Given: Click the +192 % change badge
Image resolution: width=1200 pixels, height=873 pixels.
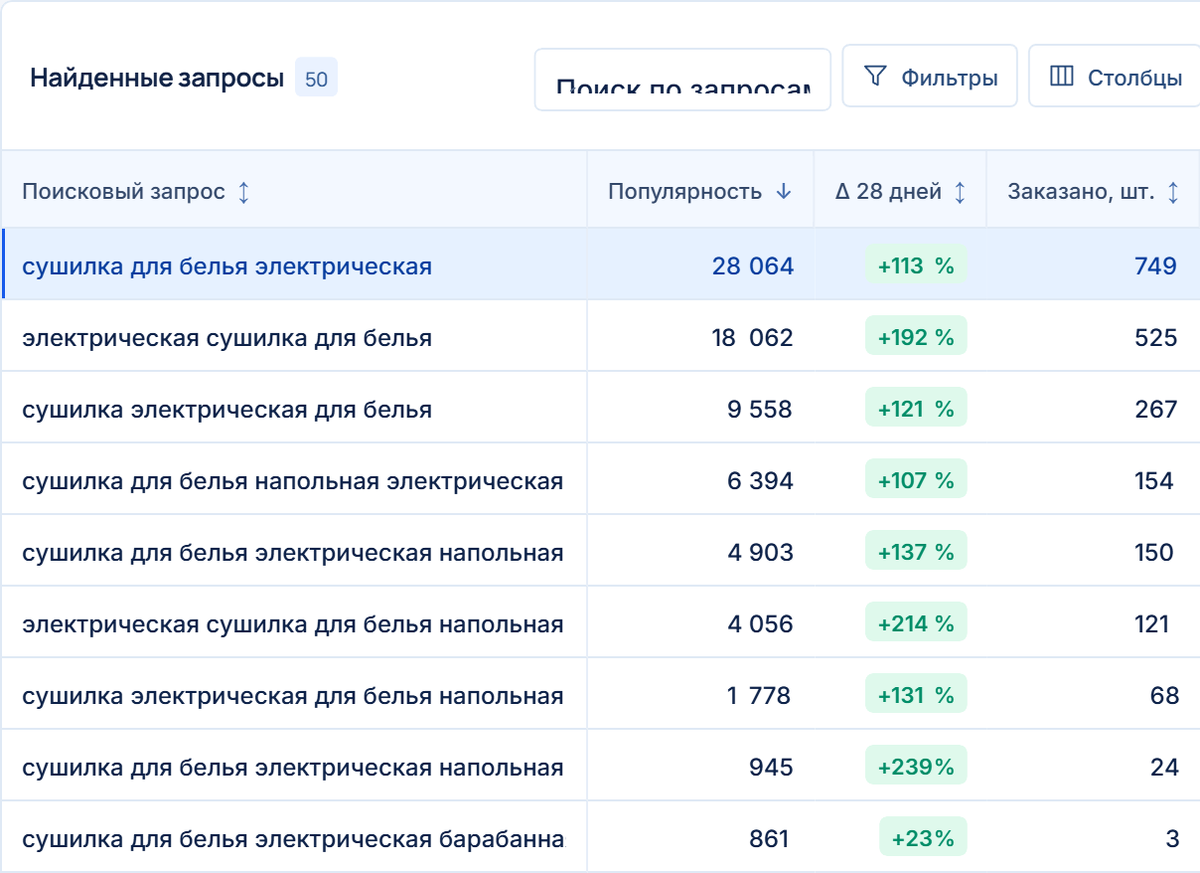Looking at the screenshot, I should 916,337.
